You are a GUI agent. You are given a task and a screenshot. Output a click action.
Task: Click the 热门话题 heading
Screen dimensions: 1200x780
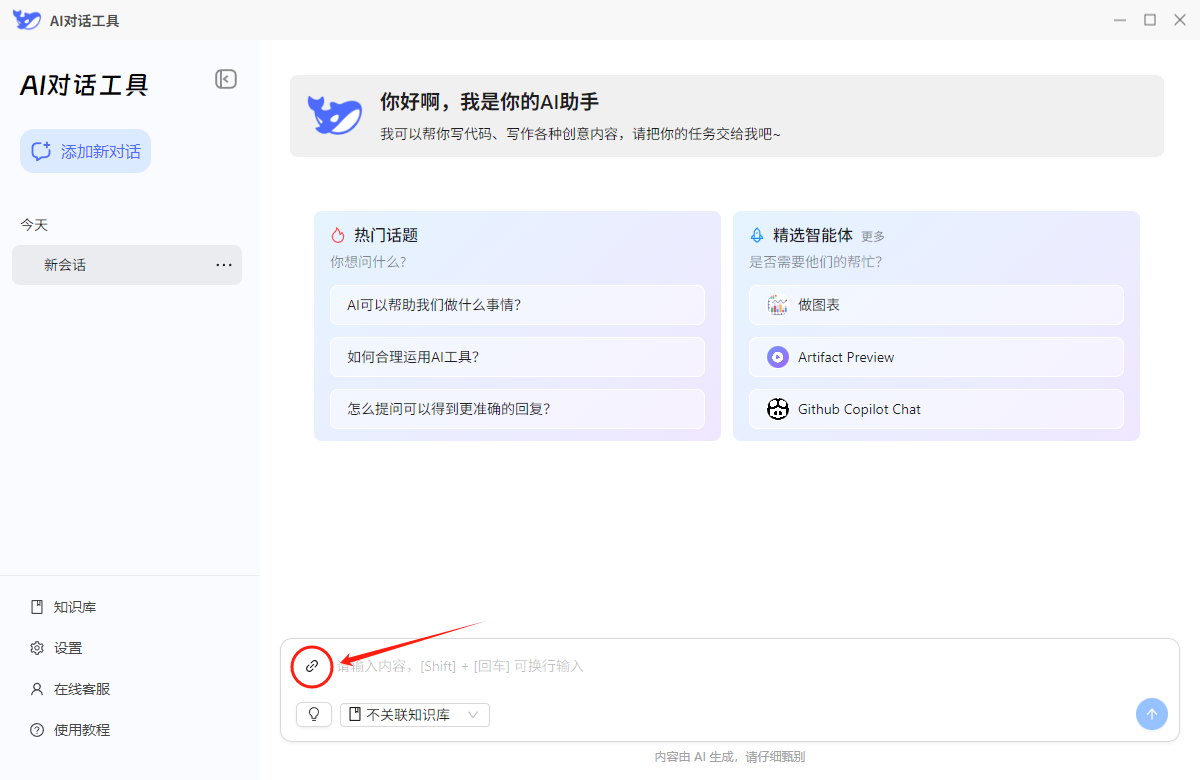(386, 236)
